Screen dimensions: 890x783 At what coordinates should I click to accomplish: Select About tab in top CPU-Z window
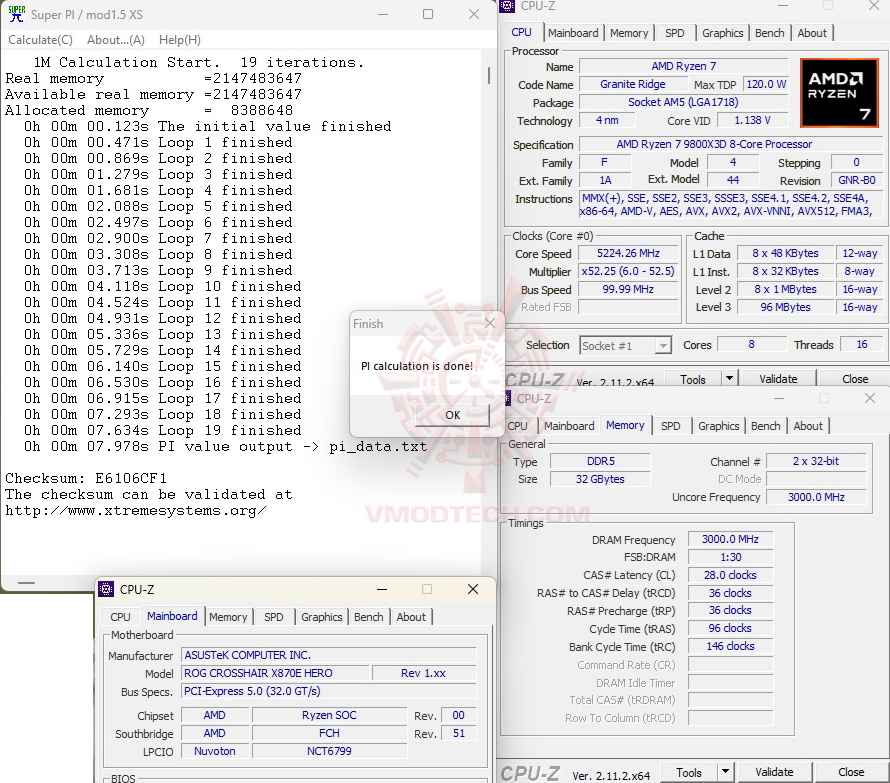(x=812, y=33)
